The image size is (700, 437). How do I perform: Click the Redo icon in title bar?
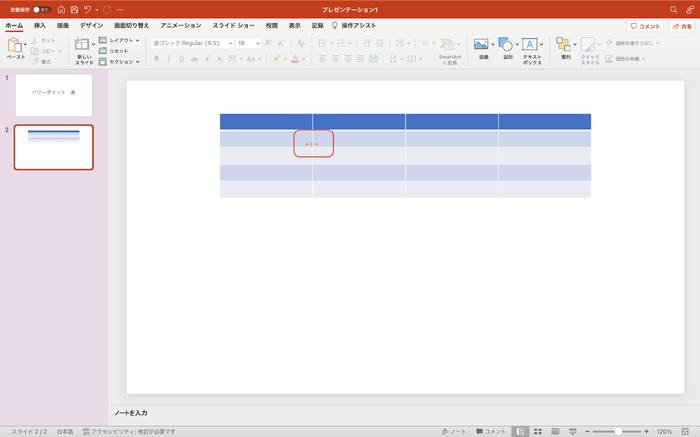click(x=107, y=9)
